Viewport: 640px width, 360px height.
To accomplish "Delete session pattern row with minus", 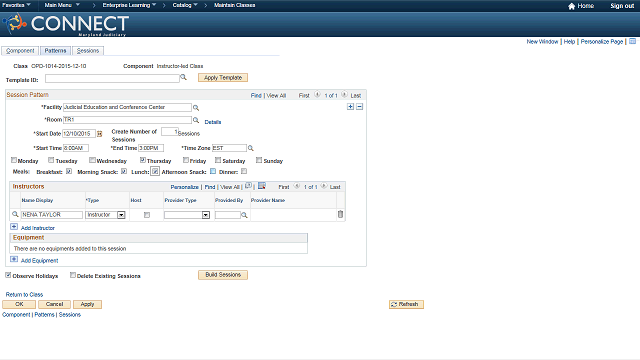I will pos(360,107).
